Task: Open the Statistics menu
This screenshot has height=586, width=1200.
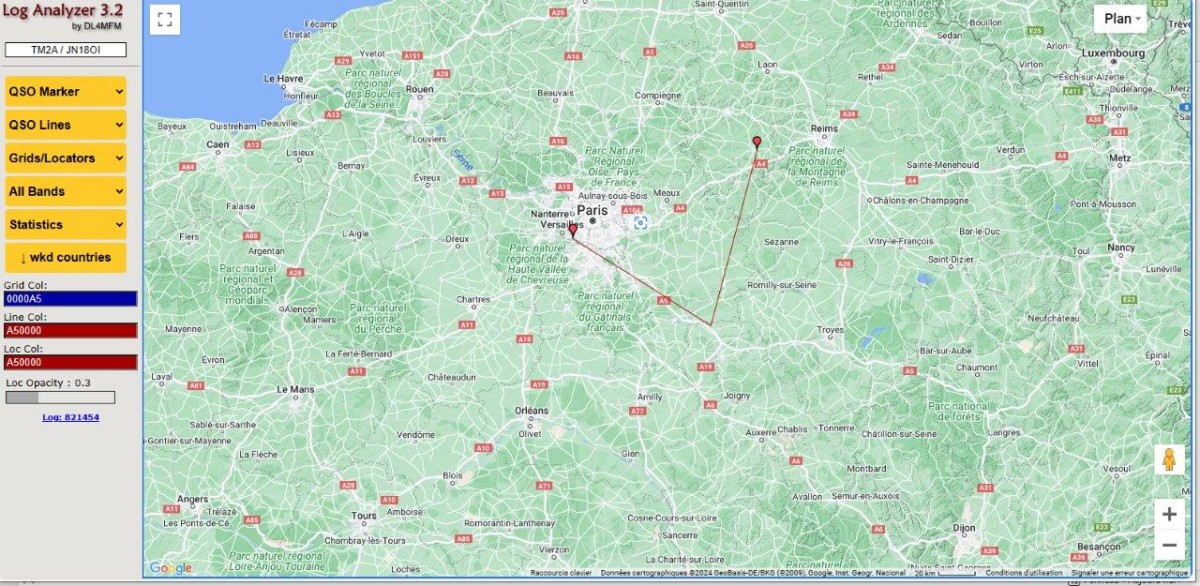Action: click(66, 225)
